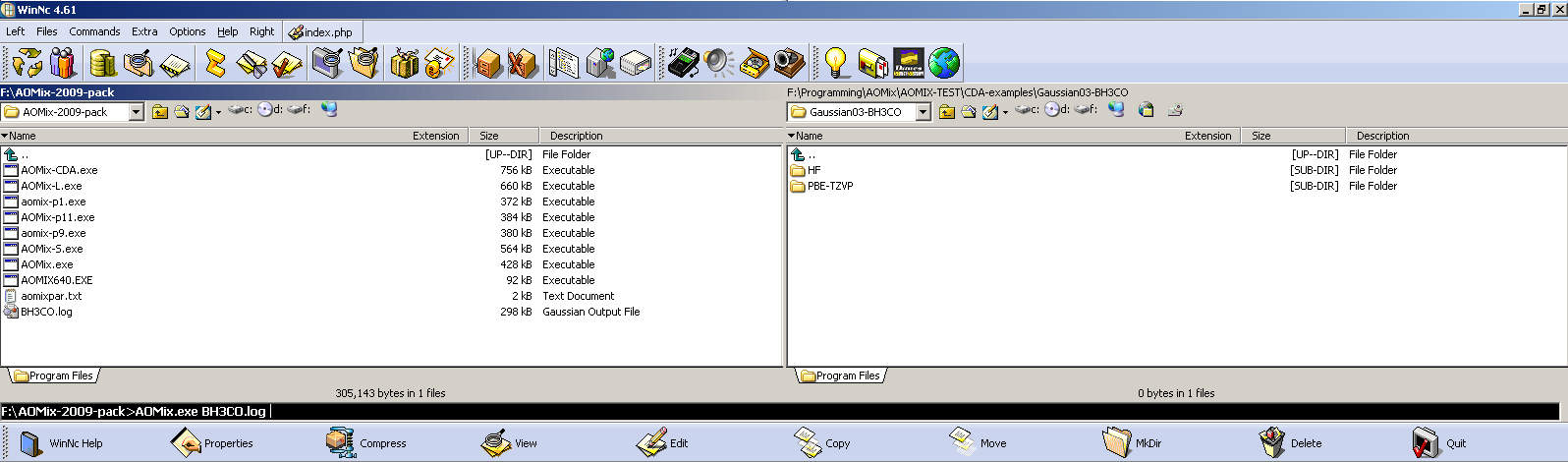Select BH3CO.log file

(46, 312)
